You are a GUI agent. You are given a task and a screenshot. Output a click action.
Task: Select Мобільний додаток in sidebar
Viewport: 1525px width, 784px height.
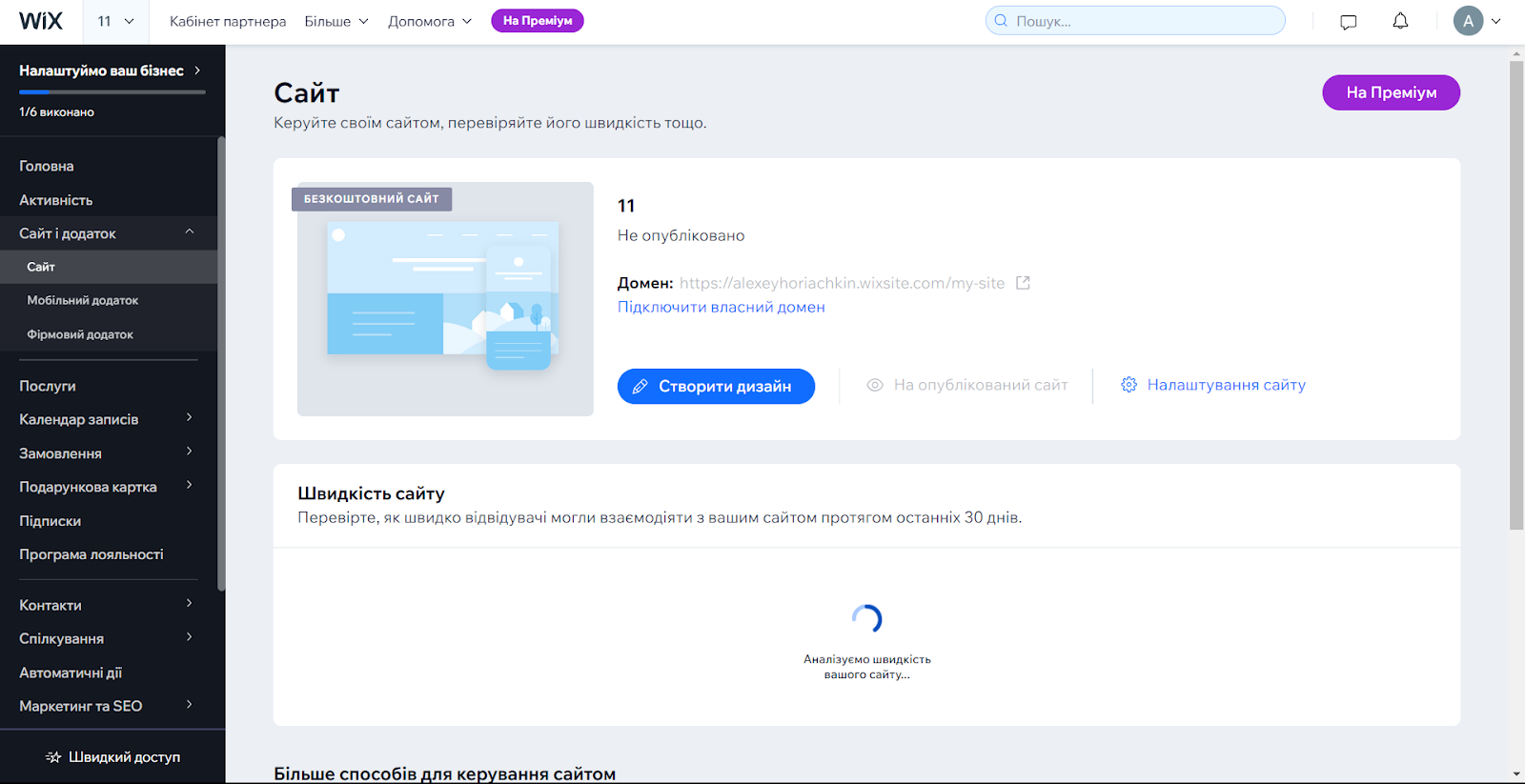[x=83, y=300]
